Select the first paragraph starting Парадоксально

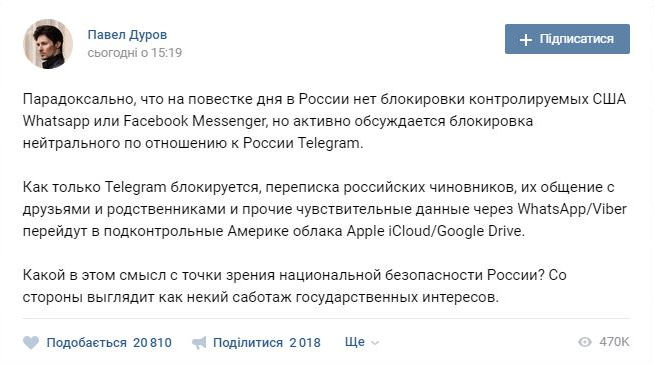[x=324, y=121]
